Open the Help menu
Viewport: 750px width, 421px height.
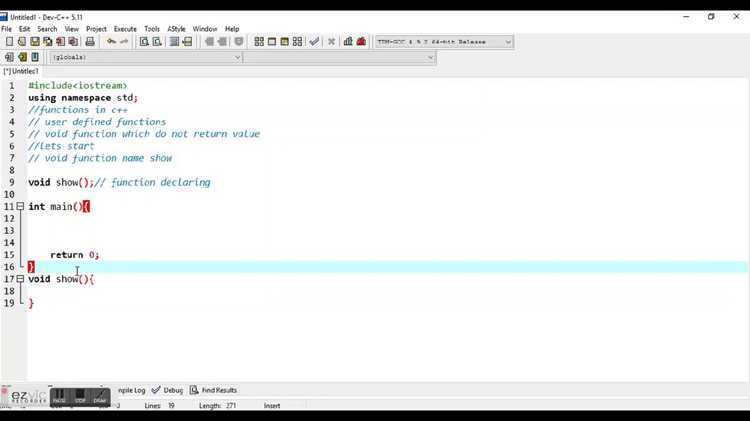click(x=232, y=29)
